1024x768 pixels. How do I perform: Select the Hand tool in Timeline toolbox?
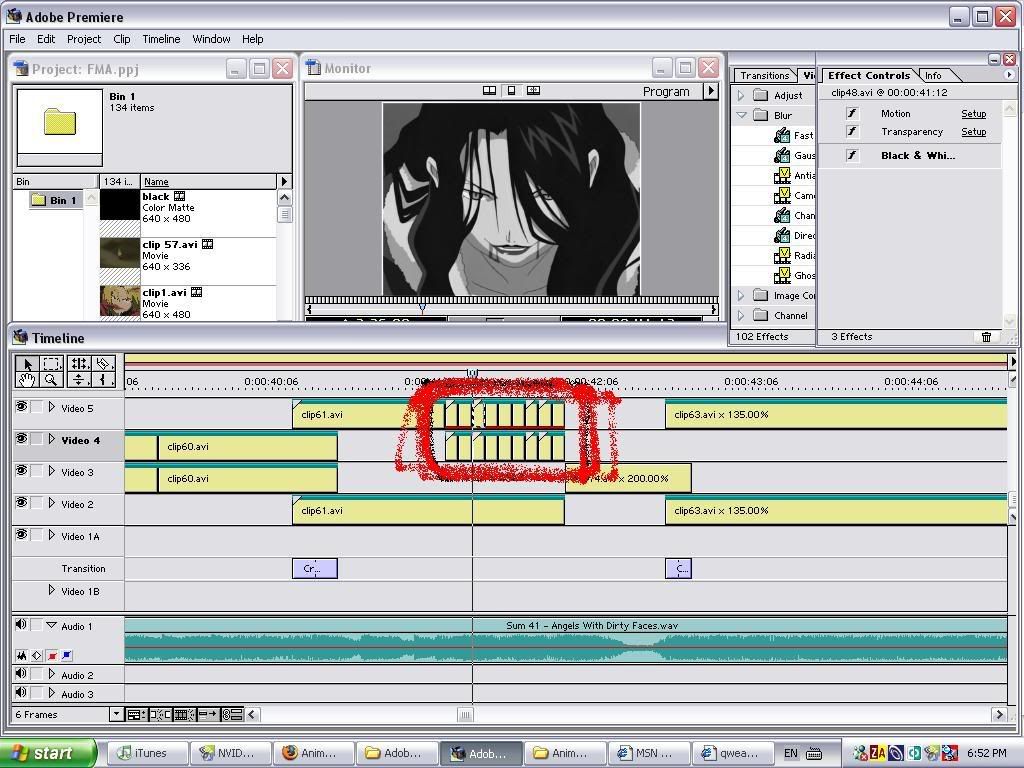(x=27, y=380)
